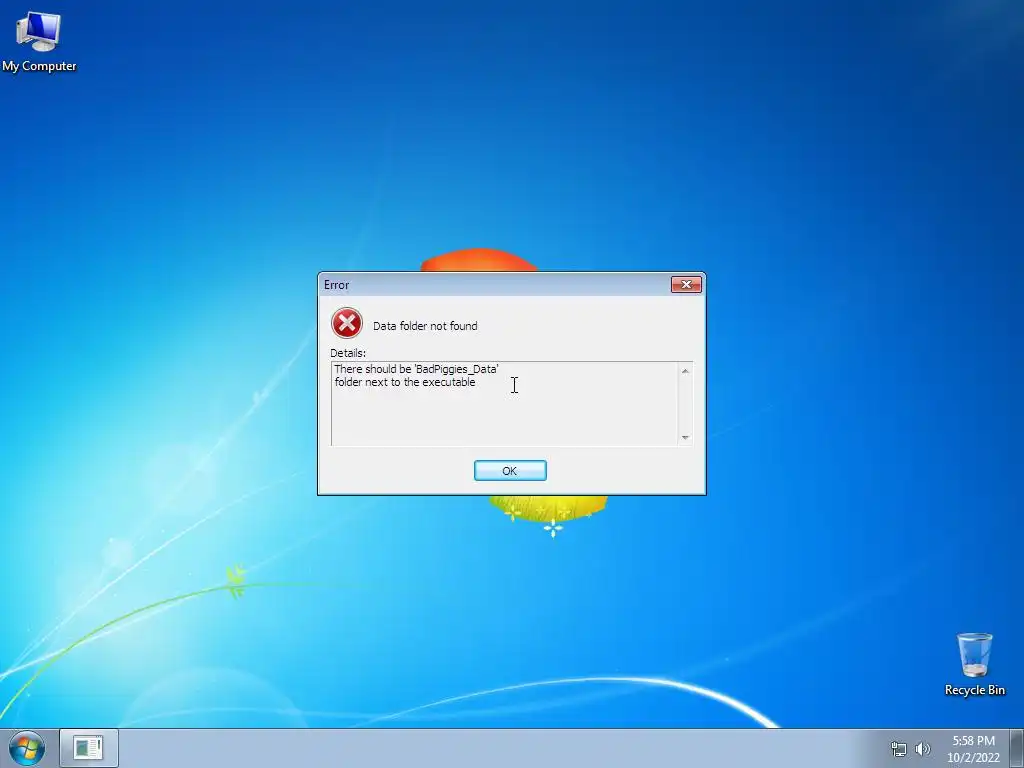The height and width of the screenshot is (768, 1024).
Task: Click the 'Details:' label
Action: pyautogui.click(x=348, y=353)
